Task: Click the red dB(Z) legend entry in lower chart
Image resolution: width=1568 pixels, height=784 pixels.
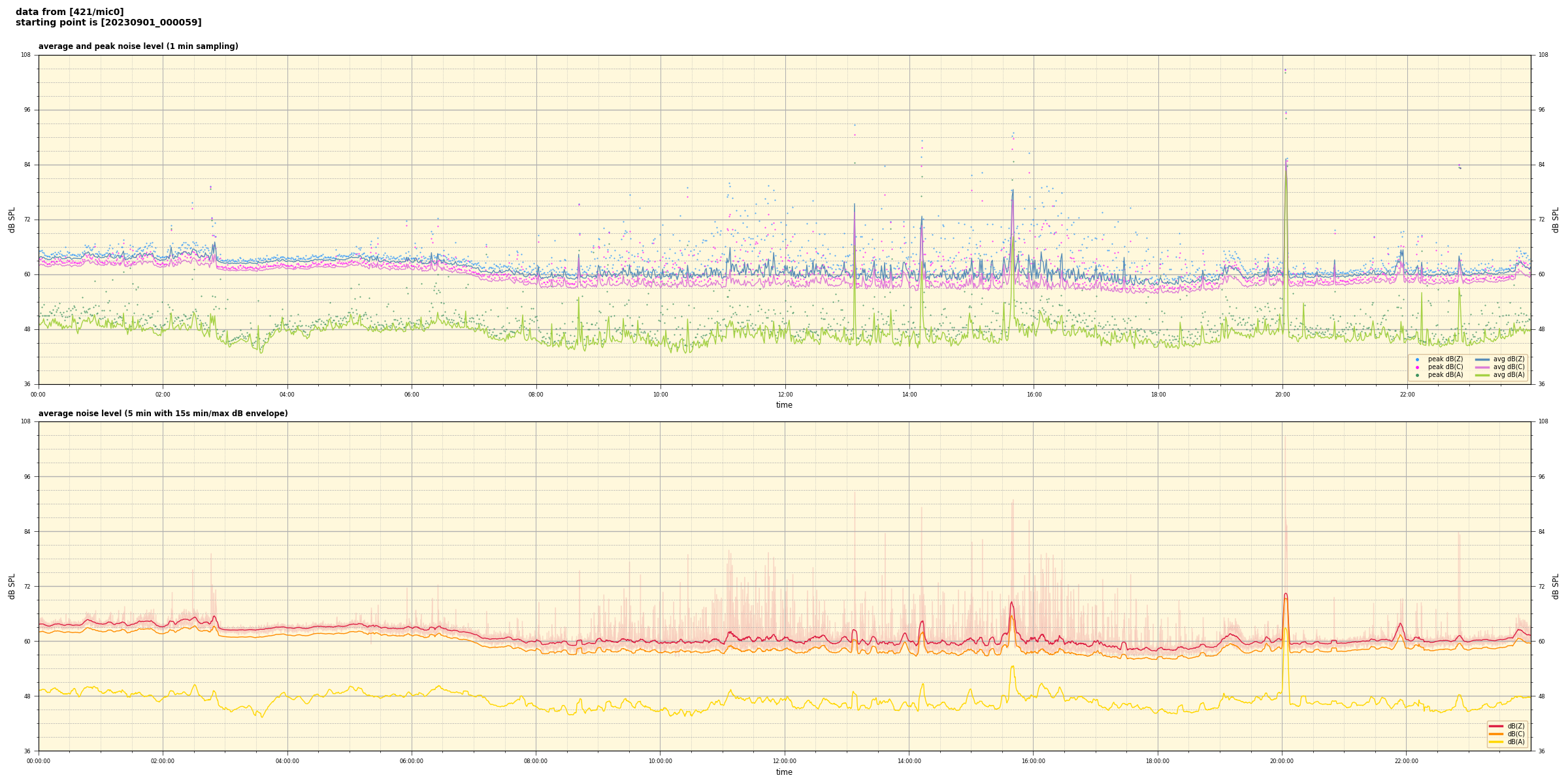Action: 1497,726
